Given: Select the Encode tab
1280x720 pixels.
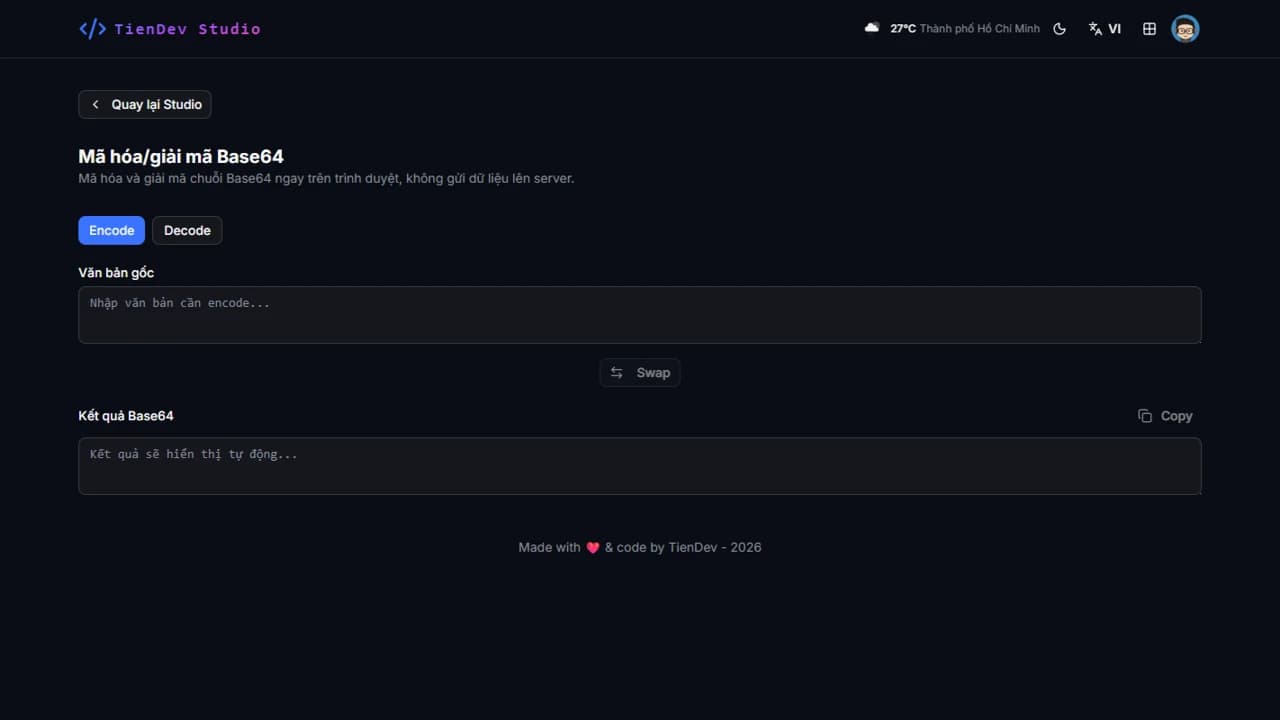Looking at the screenshot, I should pos(111,230).
